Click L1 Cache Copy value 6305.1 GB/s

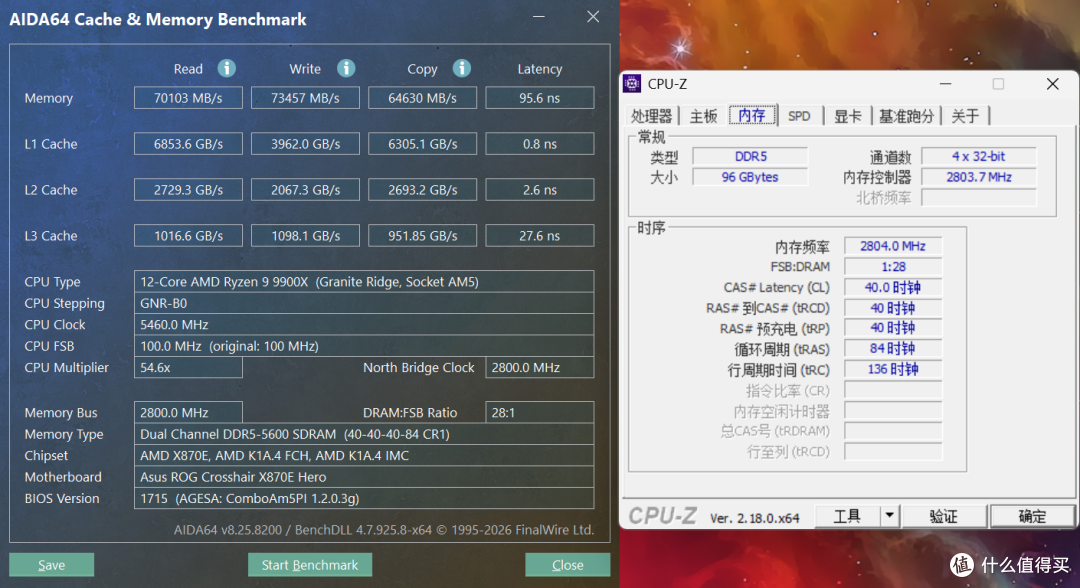pyautogui.click(x=422, y=144)
